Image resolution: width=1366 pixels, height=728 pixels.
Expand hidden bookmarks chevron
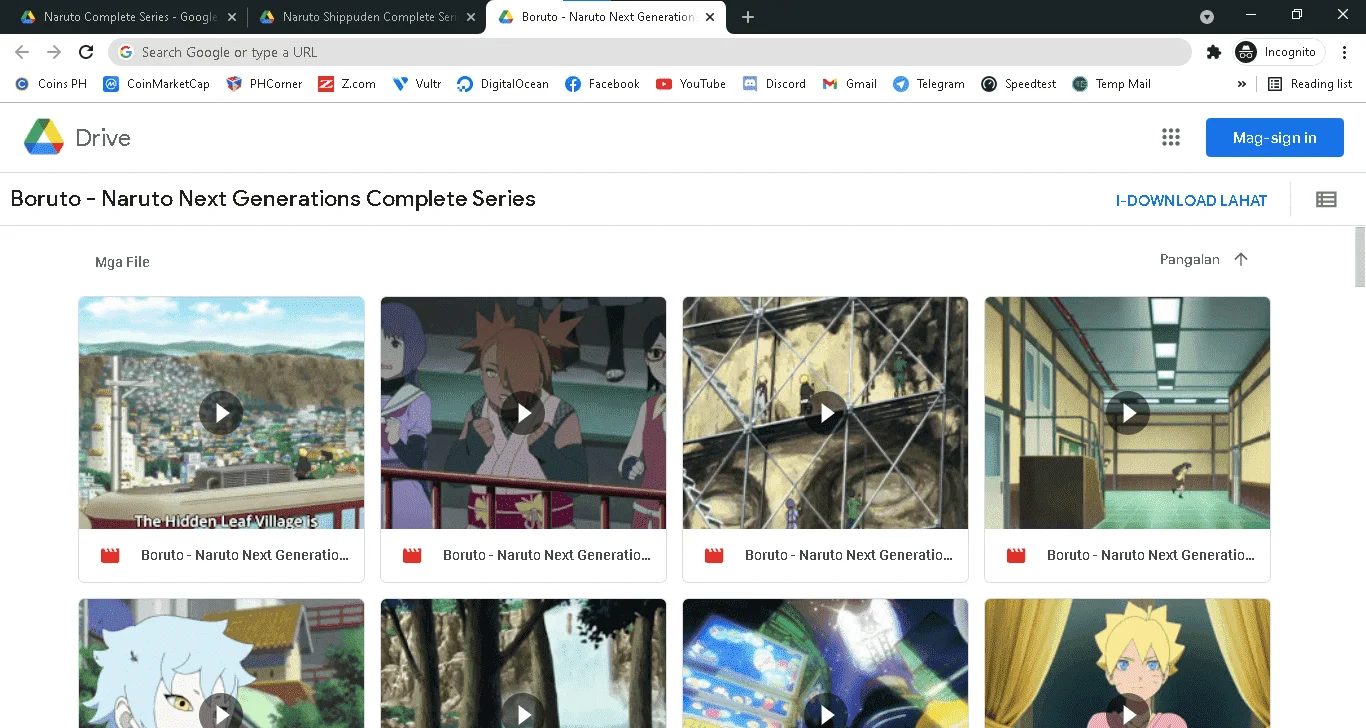point(1242,84)
